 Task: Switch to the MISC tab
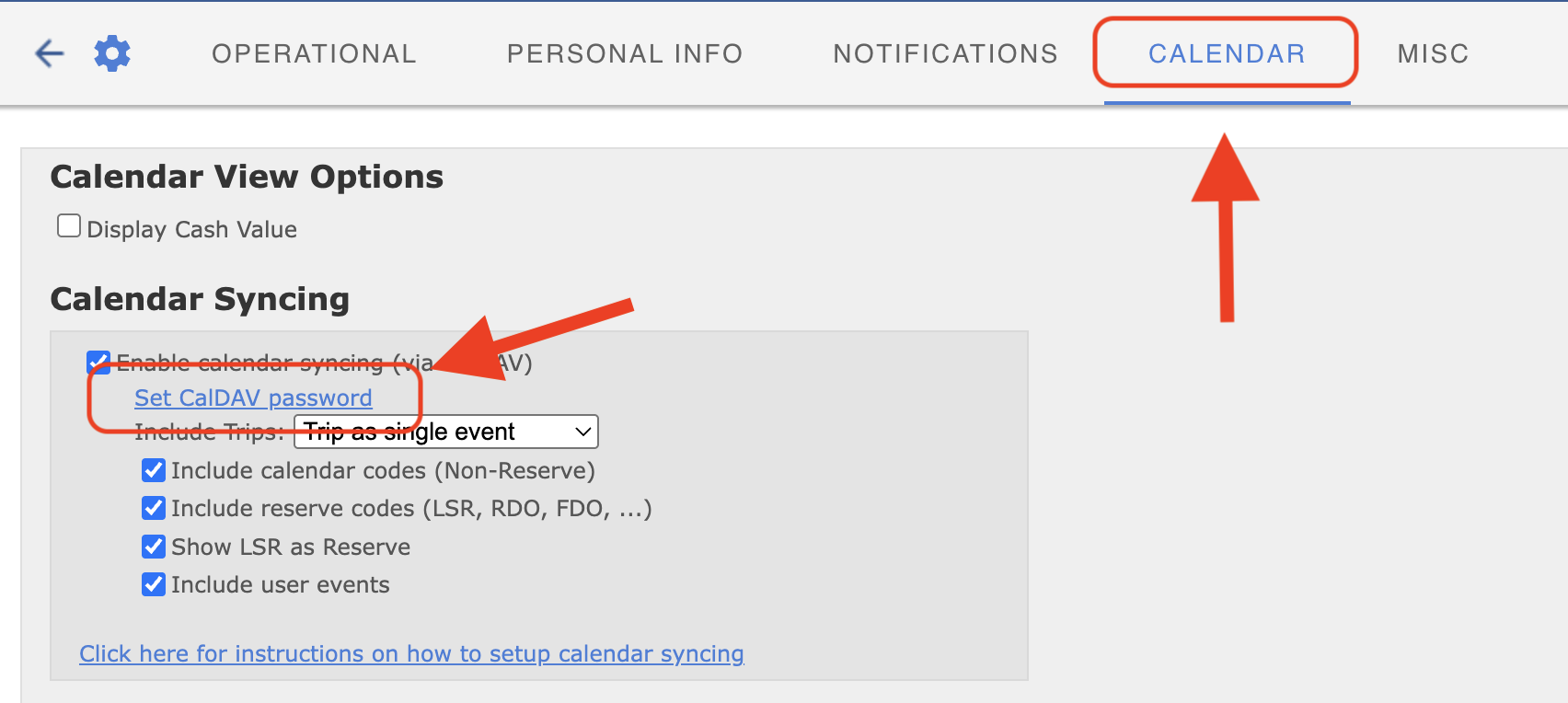1432,53
